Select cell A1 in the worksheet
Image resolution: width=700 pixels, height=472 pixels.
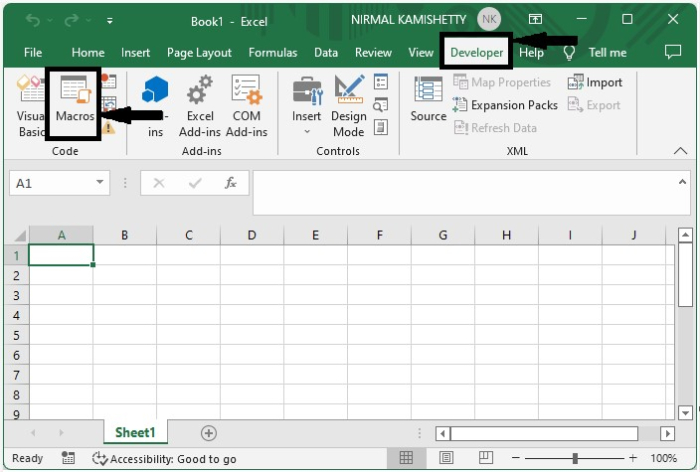pyautogui.click(x=61, y=255)
